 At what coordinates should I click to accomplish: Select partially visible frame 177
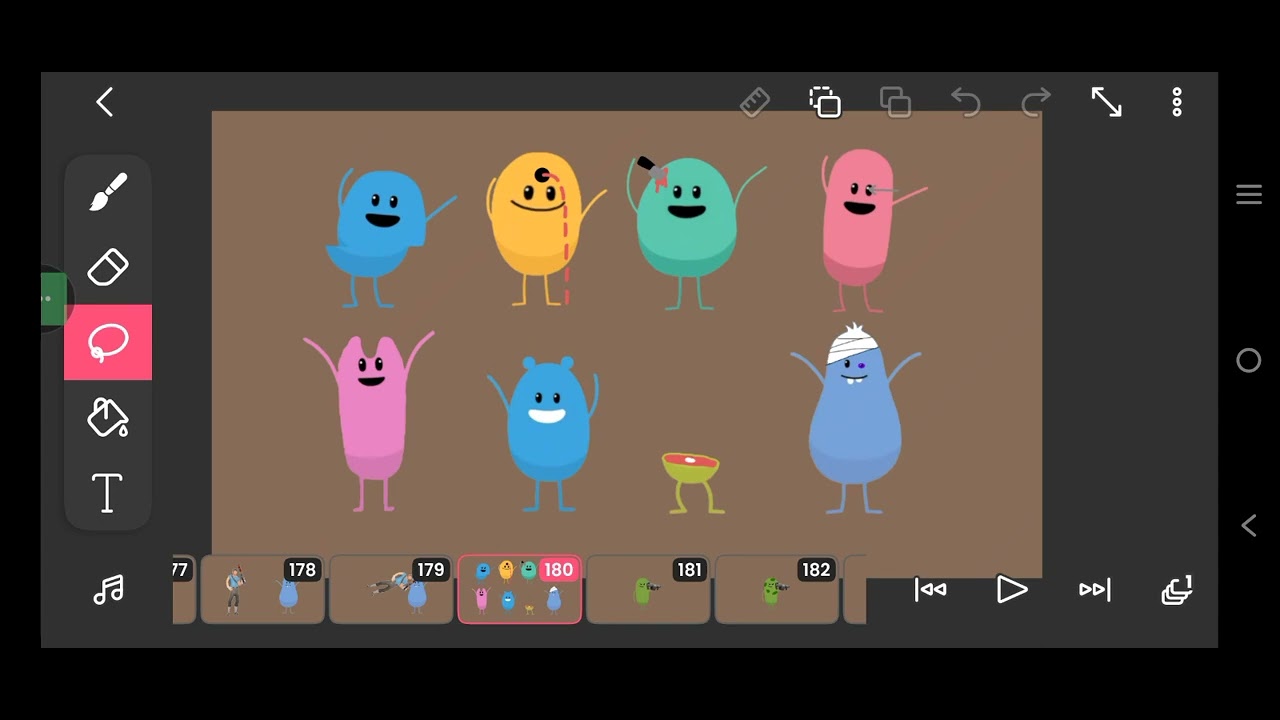coord(184,590)
